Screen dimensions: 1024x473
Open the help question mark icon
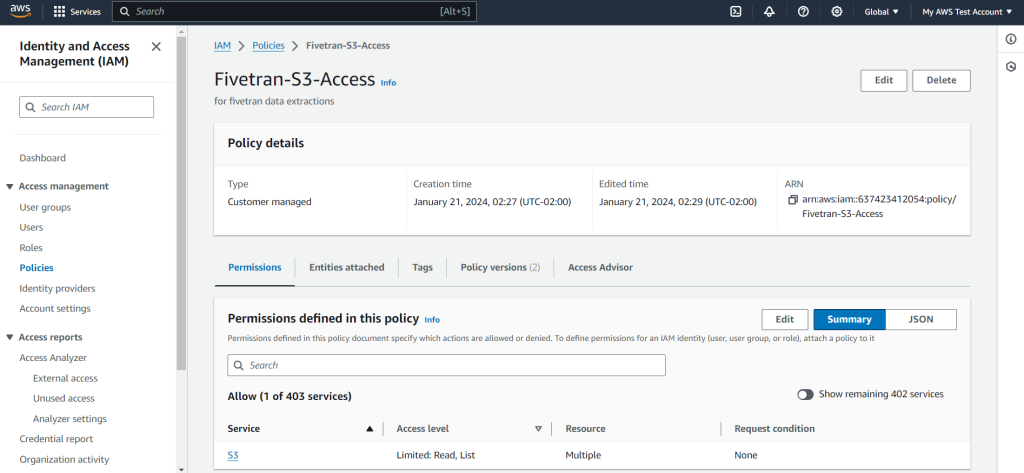tap(803, 12)
